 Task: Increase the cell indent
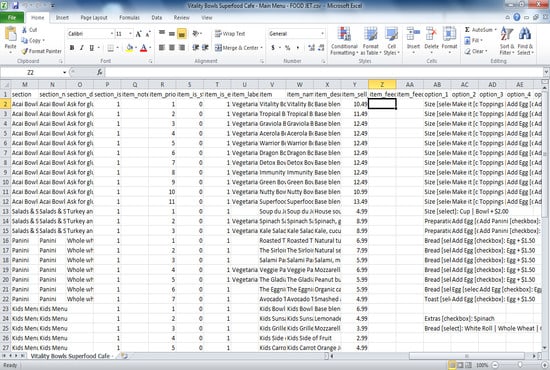click(206, 48)
